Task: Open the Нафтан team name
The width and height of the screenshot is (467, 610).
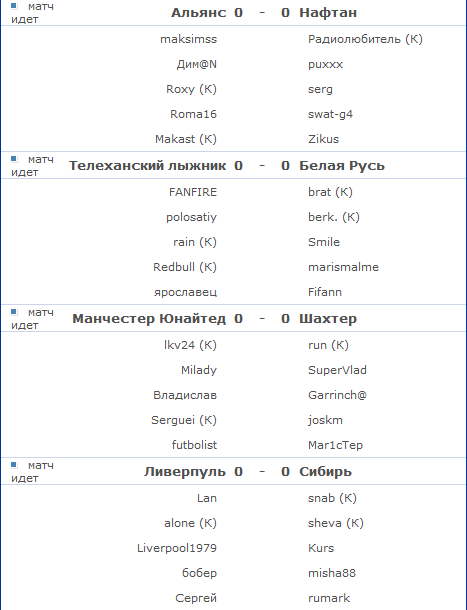Action: pos(328,13)
